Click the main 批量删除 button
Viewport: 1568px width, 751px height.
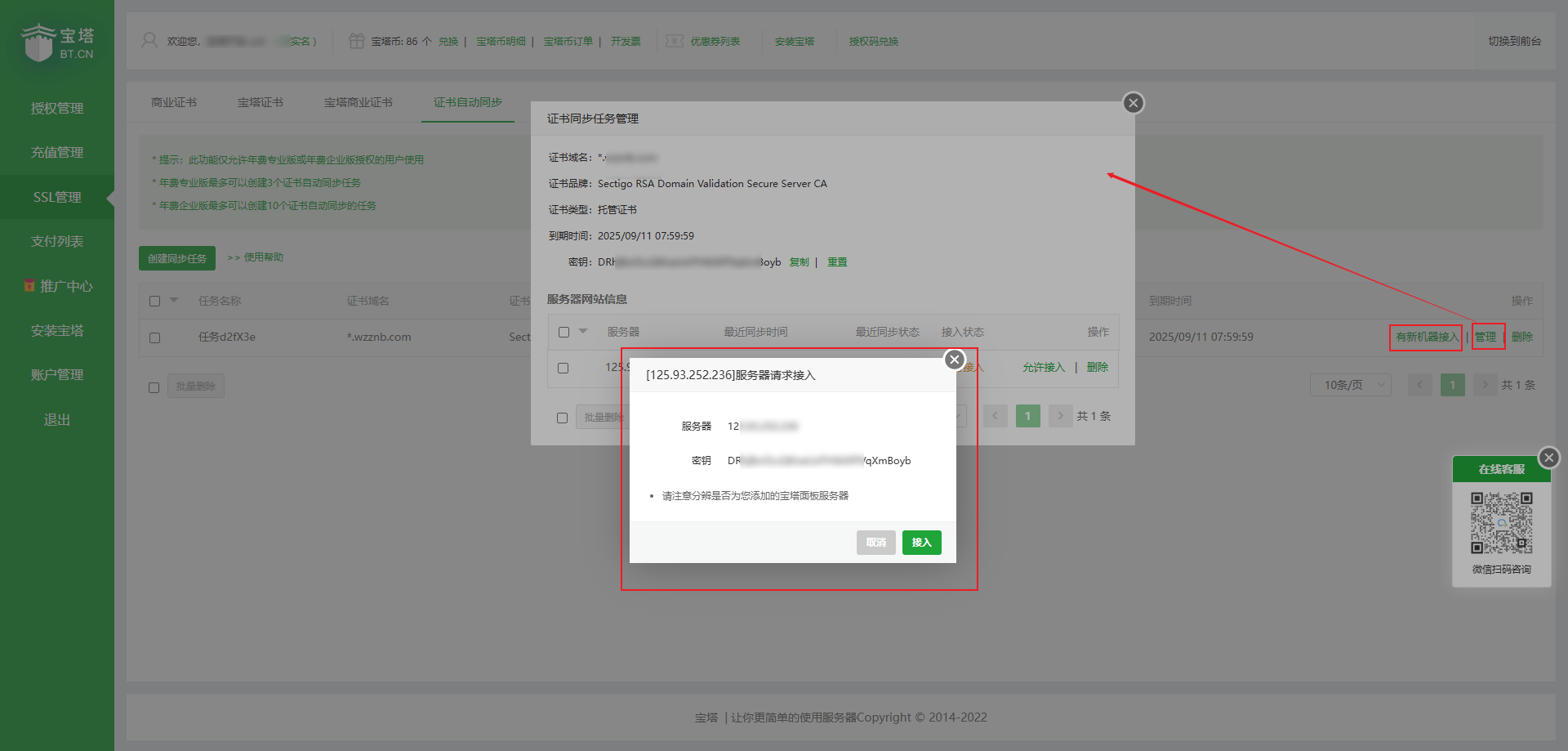pos(196,387)
